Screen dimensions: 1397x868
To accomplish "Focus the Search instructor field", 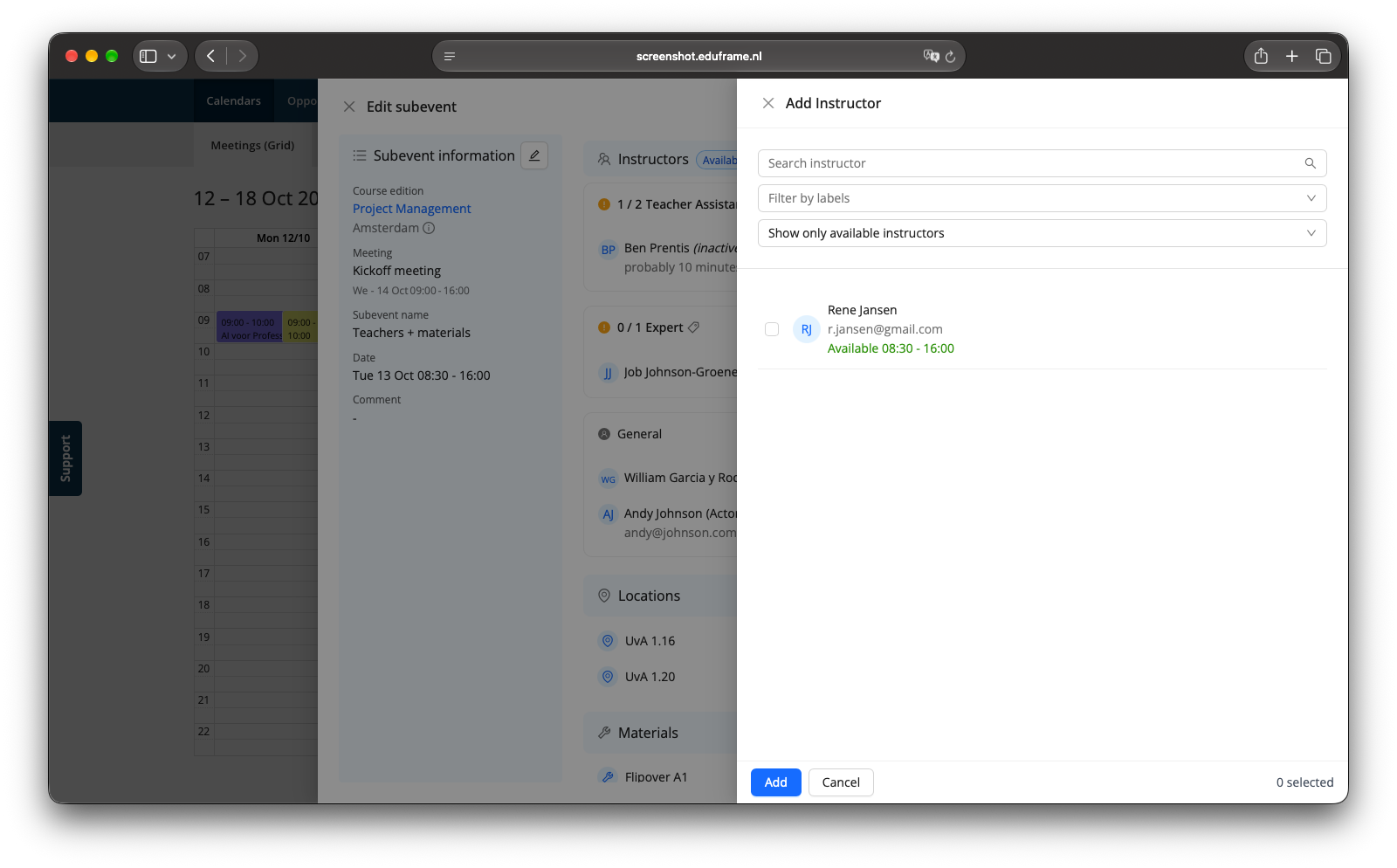I will (x=1042, y=163).
